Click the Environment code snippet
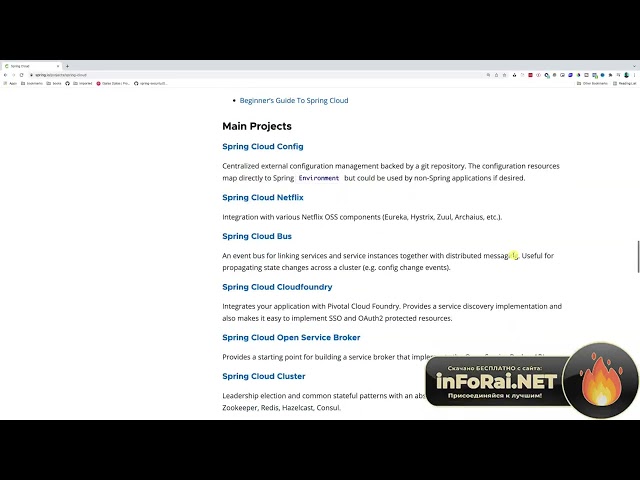Screen dimensions: 640x480 [x=319, y=178]
